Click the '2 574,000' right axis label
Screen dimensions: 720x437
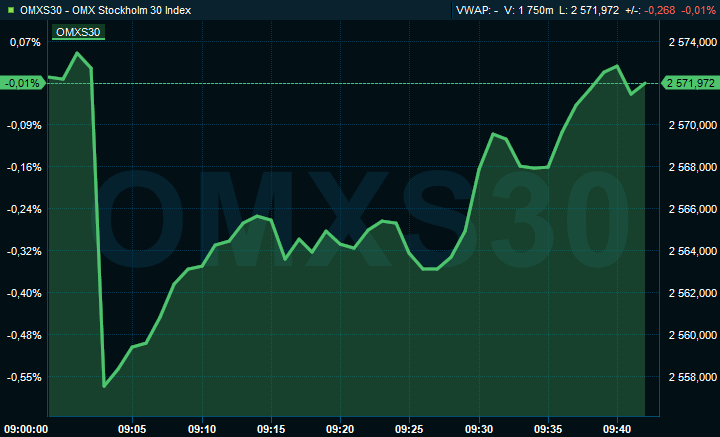tap(692, 42)
